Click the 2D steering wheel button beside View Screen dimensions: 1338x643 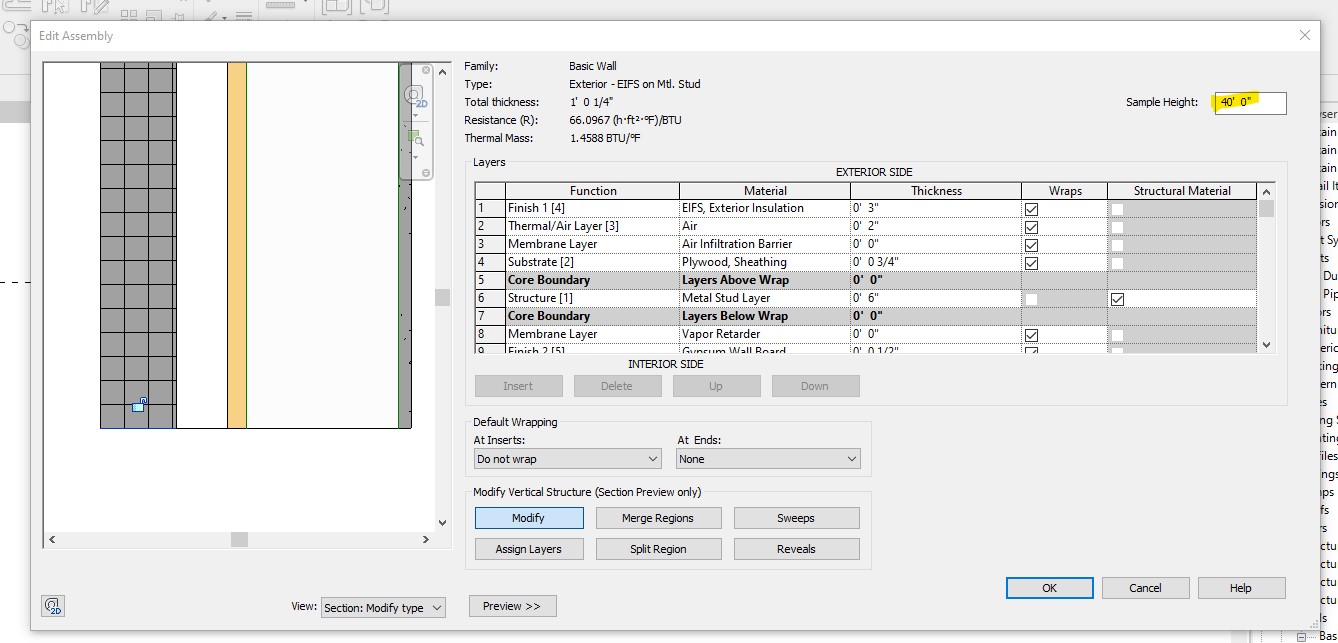pyautogui.click(x=54, y=606)
